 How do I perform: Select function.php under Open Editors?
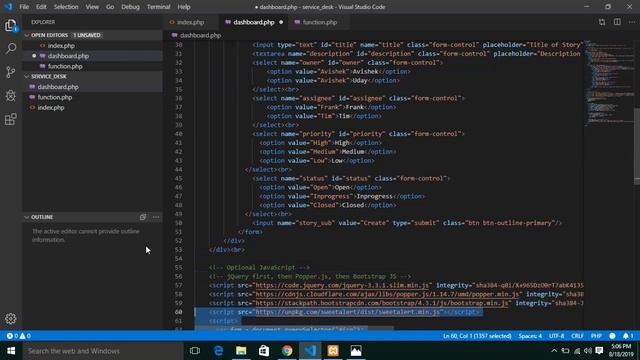click(x=65, y=66)
